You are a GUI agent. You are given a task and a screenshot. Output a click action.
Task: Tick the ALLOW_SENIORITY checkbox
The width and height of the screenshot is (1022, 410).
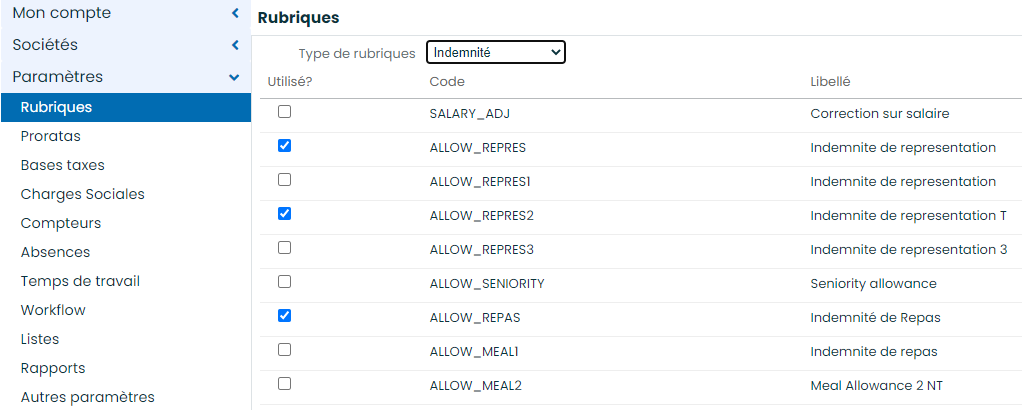coord(284,282)
